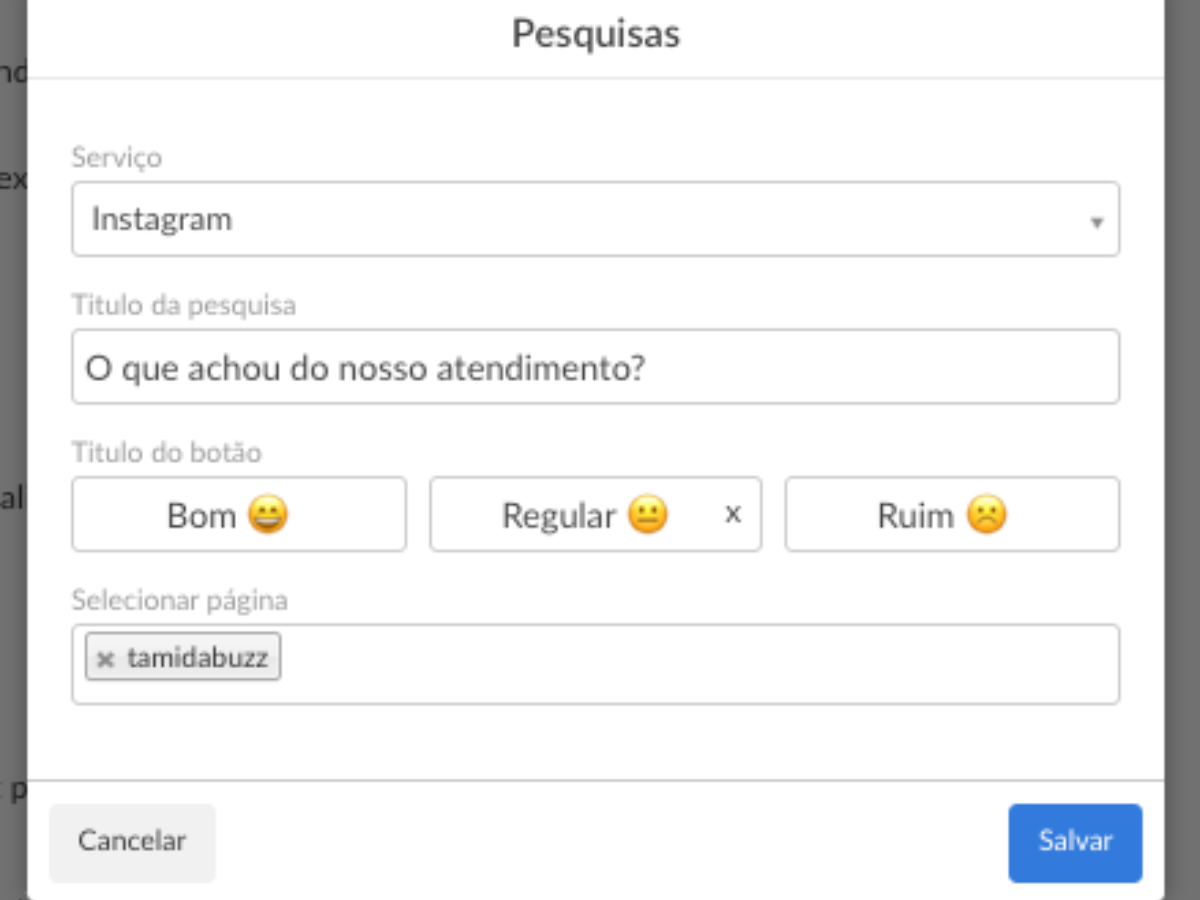Select the tamidabuzz page chip
Viewport: 1200px width, 900px height.
pos(197,658)
